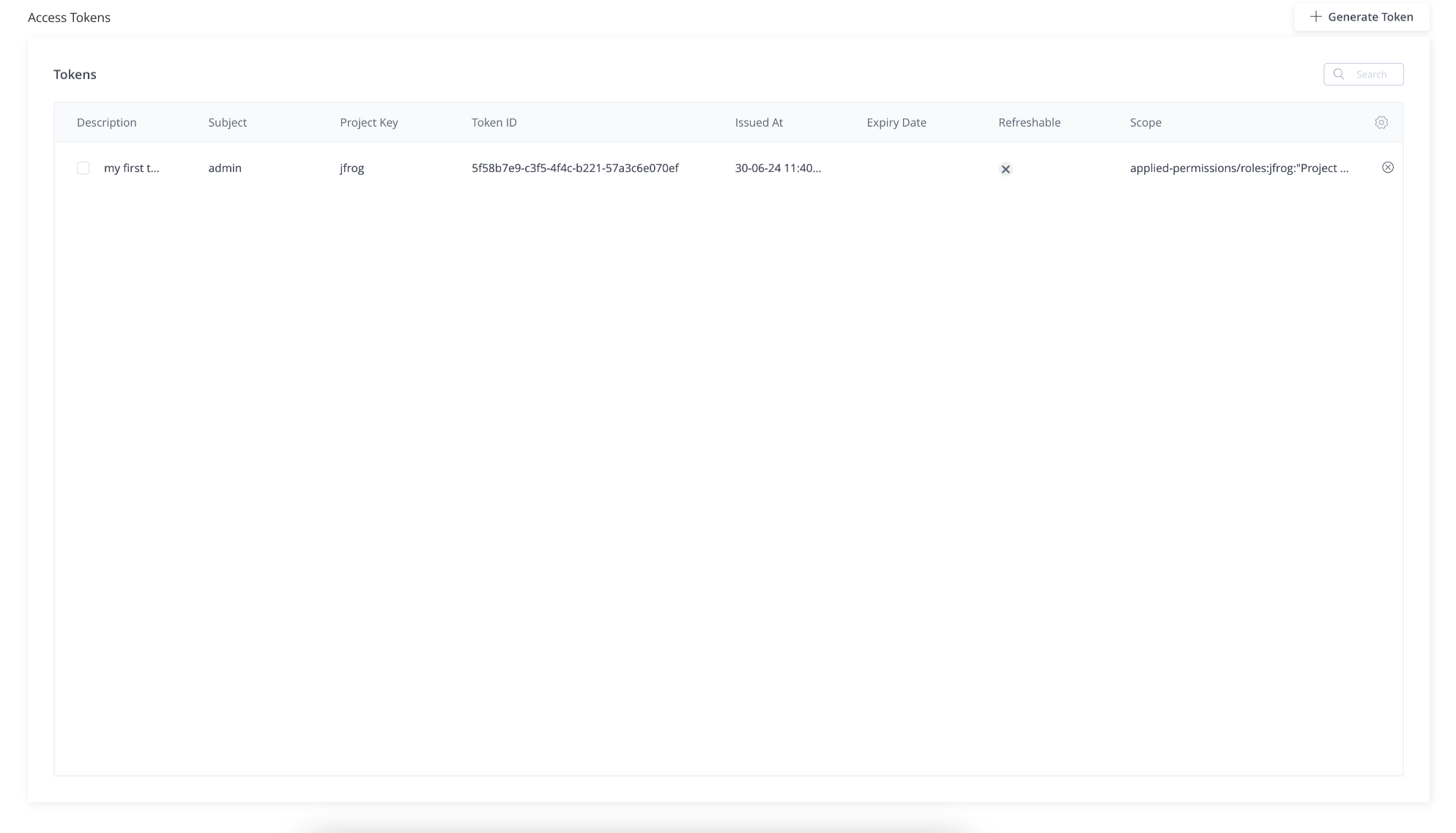The width and height of the screenshot is (1456, 833).
Task: Sort by Project Key column header
Action: point(368,122)
